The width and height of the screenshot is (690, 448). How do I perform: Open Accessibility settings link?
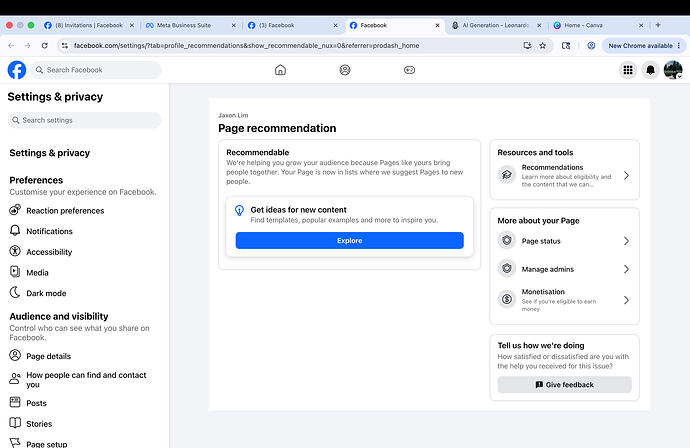click(49, 252)
